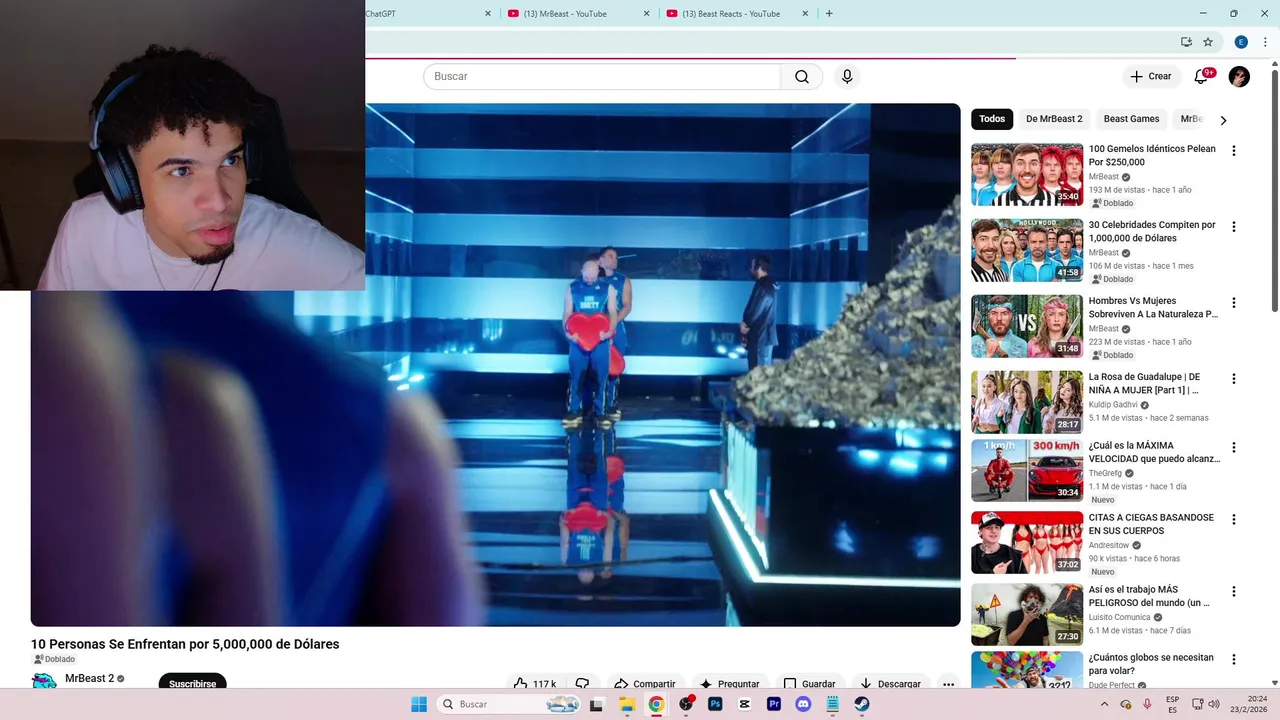Click the YouTube search magnifier button
Screen dimensions: 1280x720
coord(802,77)
